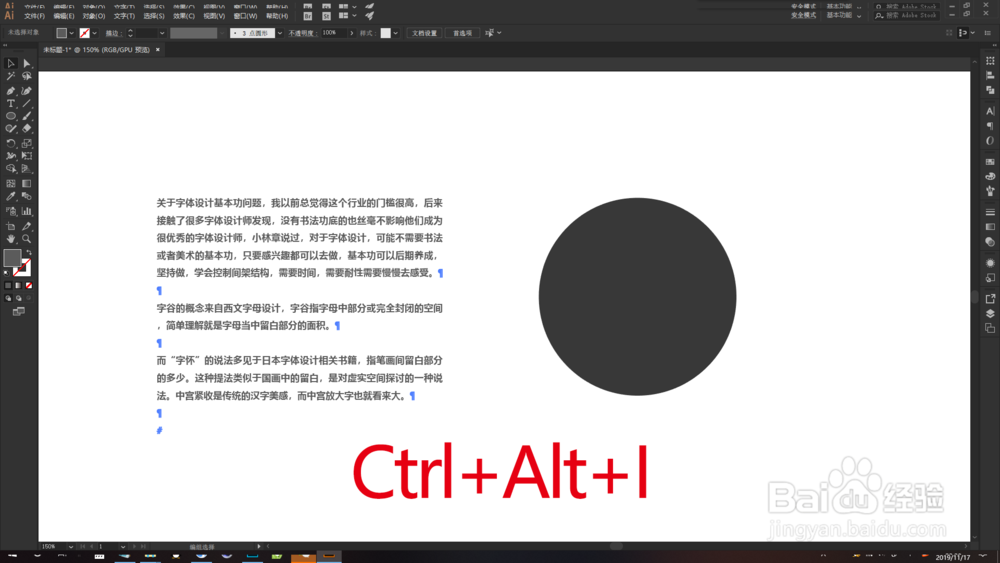Image resolution: width=1000 pixels, height=563 pixels.
Task: Select the Ellipse tool
Action: 11,116
